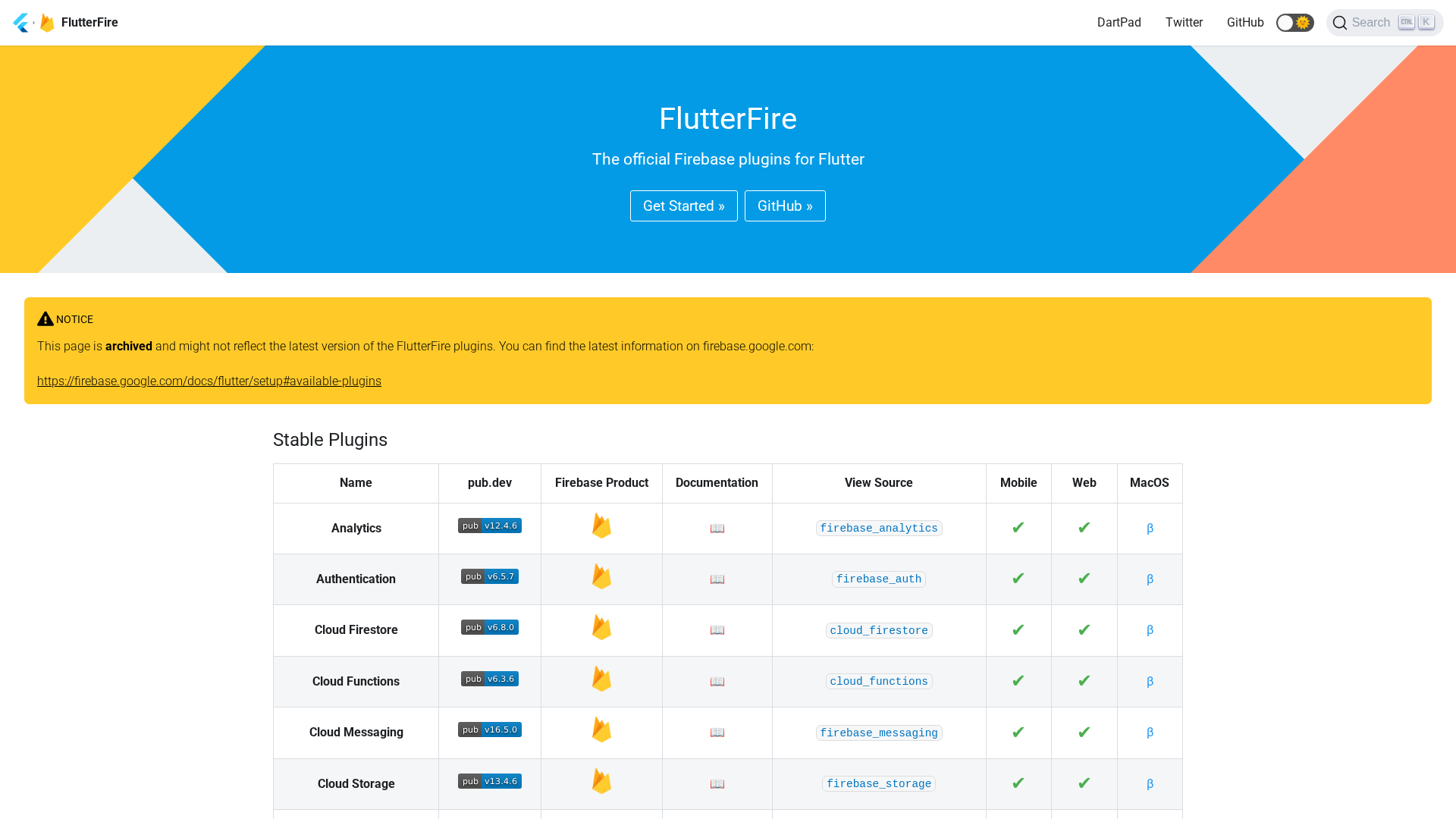Screen dimensions: 1456x819
Task: Click the View Source column header
Action: point(879,483)
